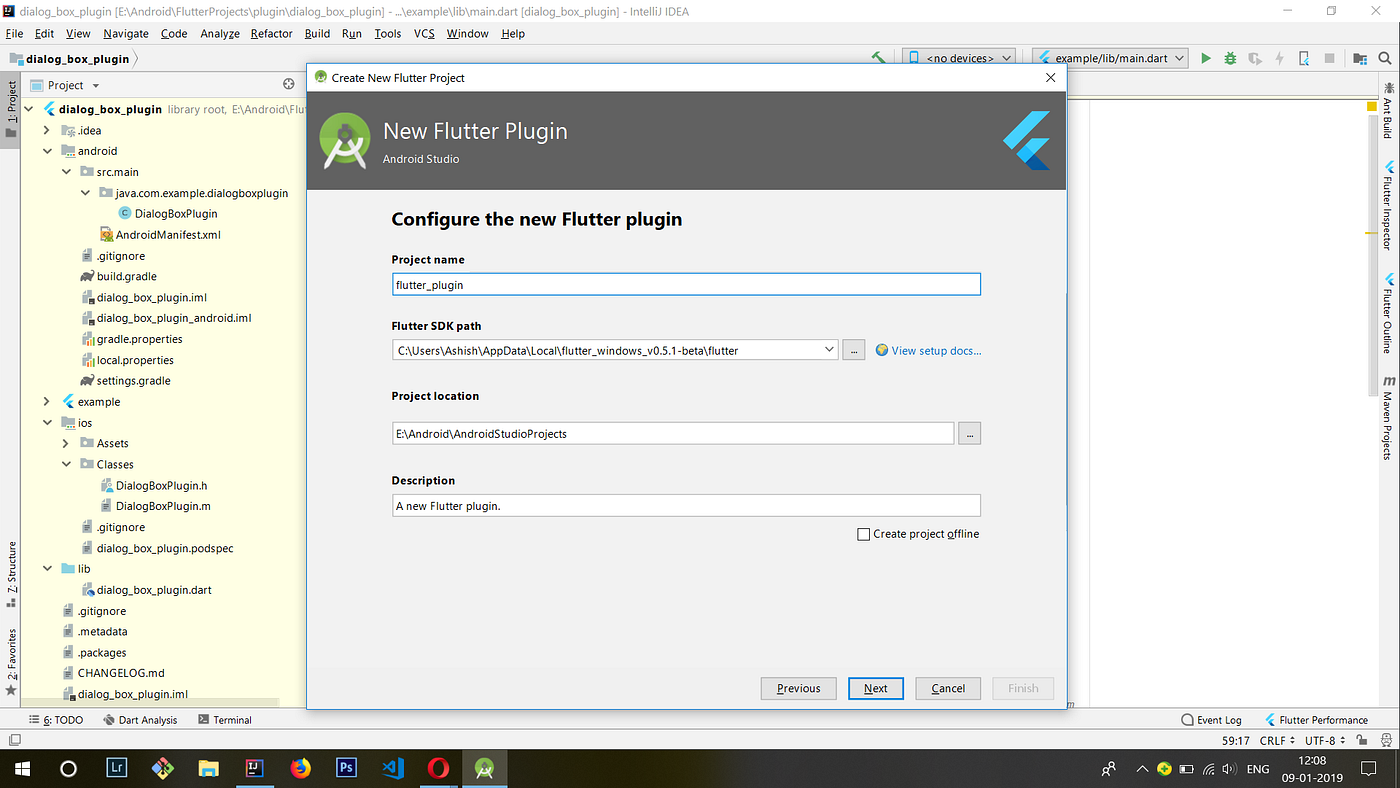Open the Event Log

(1211, 719)
